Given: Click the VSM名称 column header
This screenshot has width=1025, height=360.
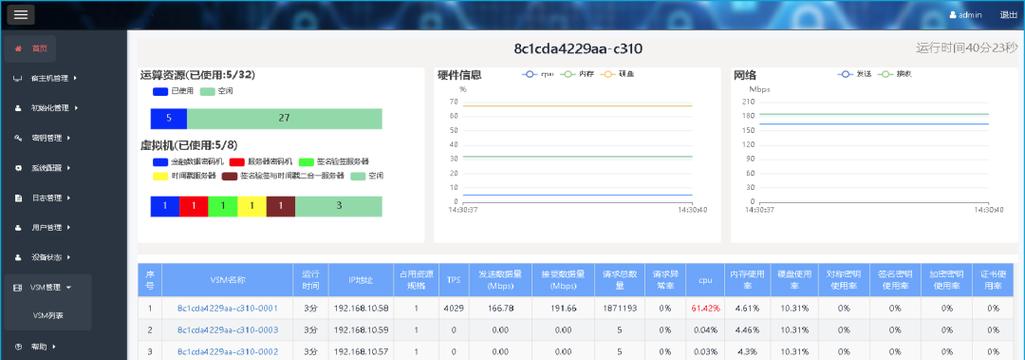Looking at the screenshot, I should point(227,280).
